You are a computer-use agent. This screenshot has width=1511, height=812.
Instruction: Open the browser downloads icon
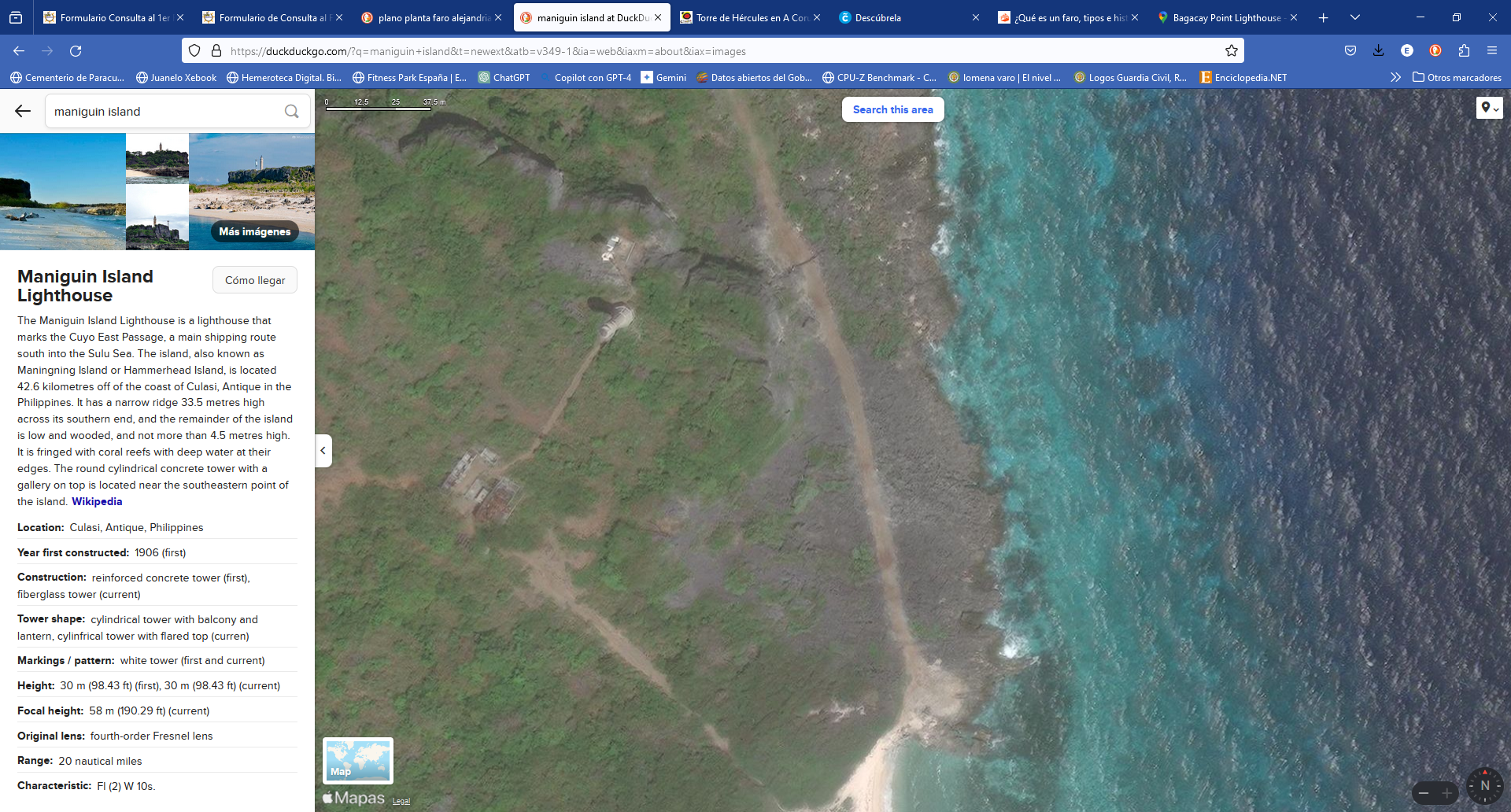1378,51
